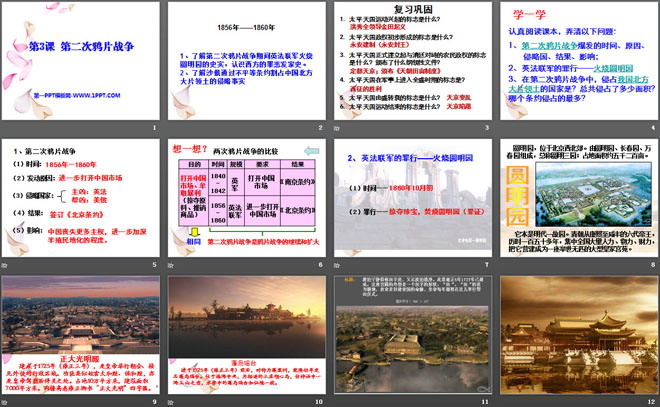Click the 相同 label on slide 6

tap(194, 242)
